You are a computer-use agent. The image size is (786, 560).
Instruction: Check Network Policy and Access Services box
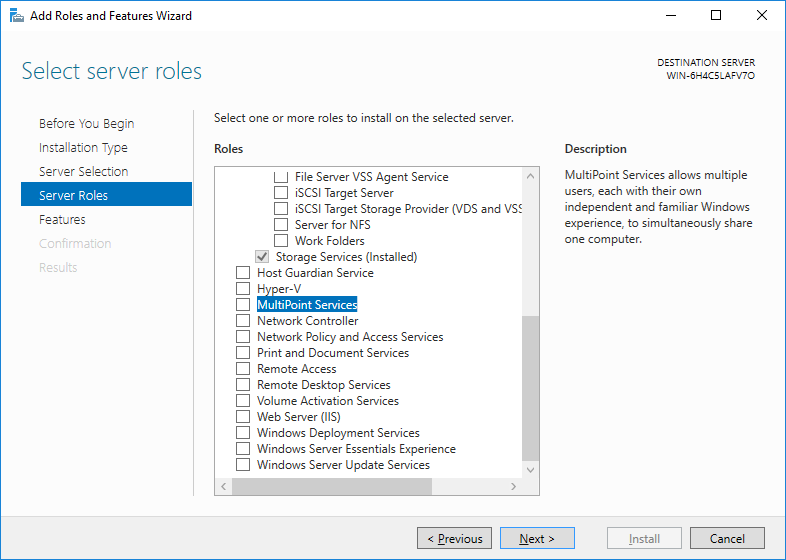(x=243, y=337)
